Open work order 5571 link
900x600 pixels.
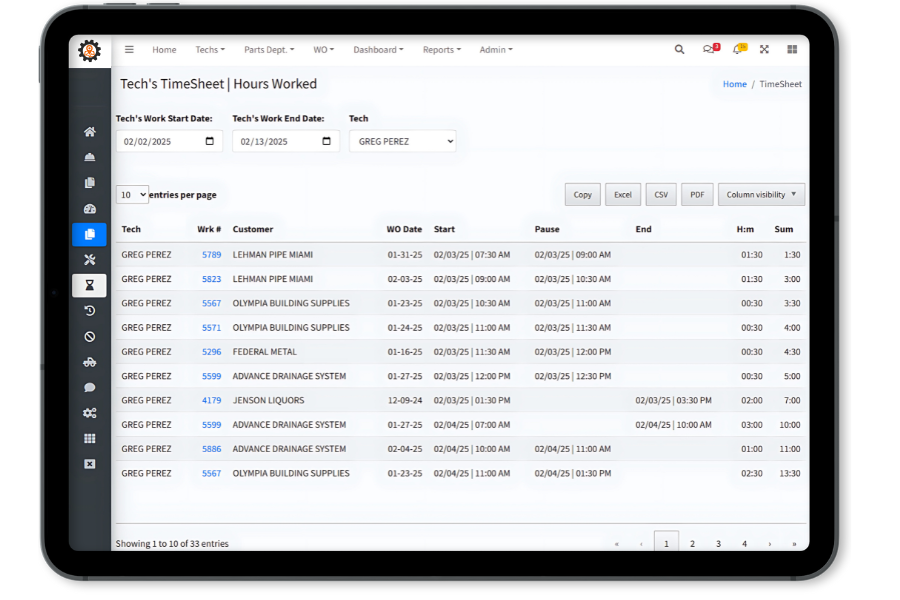tap(211, 327)
